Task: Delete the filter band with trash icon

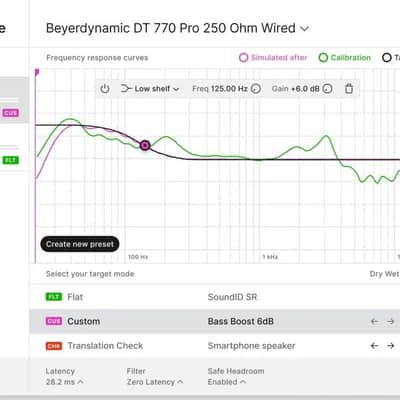Action: tap(349, 89)
